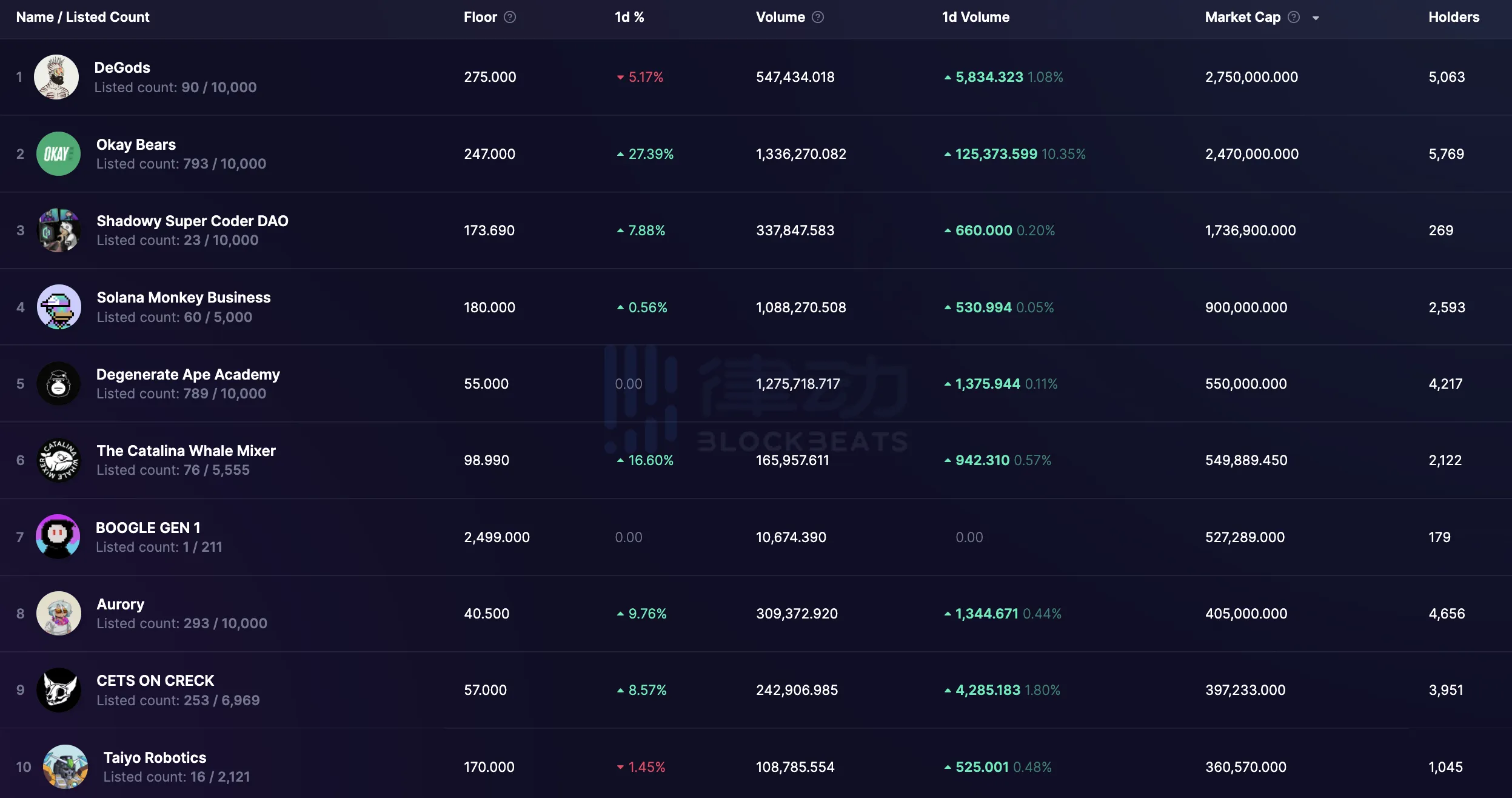Open the DeGods collection avatar

pyautogui.click(x=56, y=77)
